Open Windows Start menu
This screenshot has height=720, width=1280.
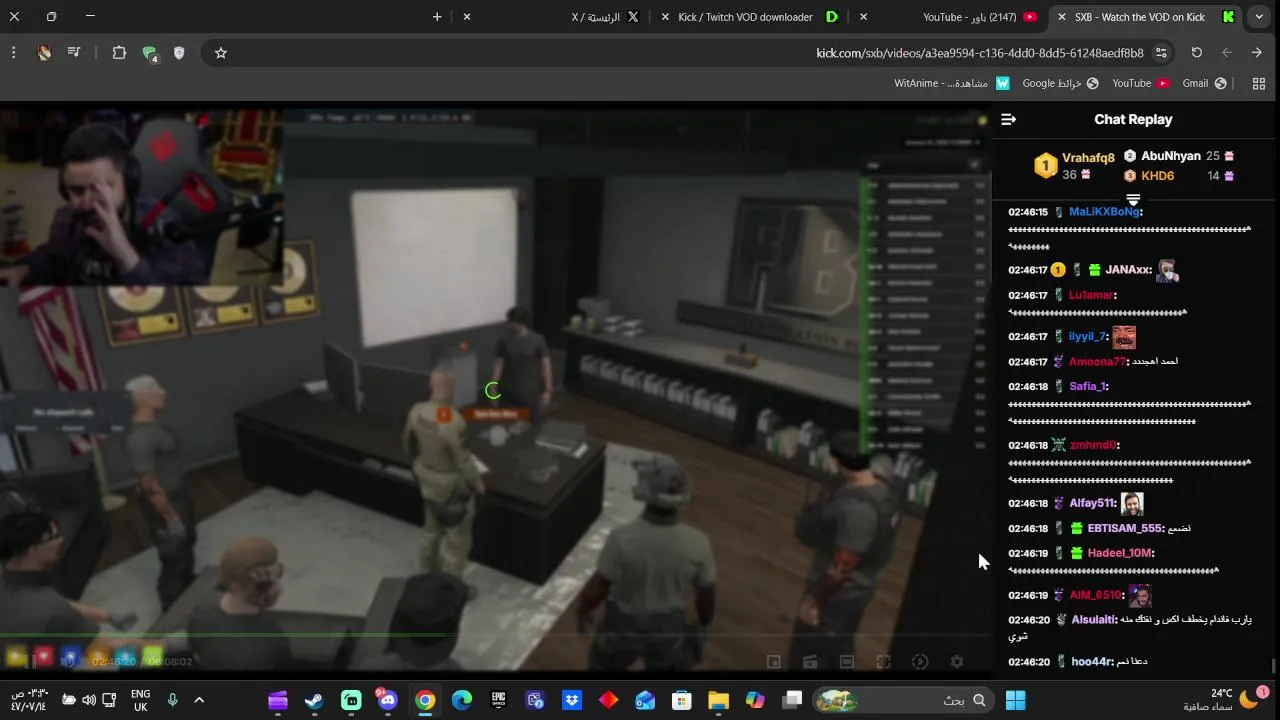coord(1015,700)
